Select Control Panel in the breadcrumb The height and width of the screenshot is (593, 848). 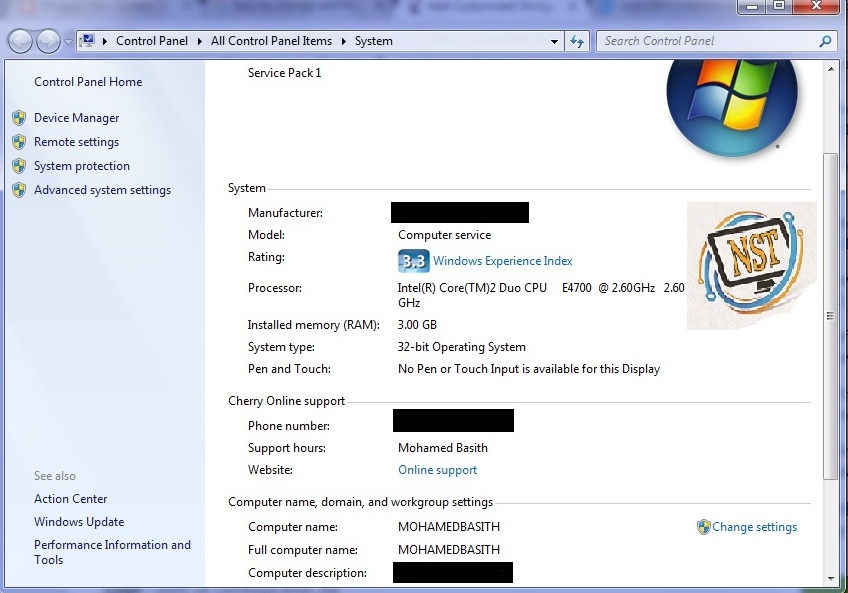tap(152, 41)
